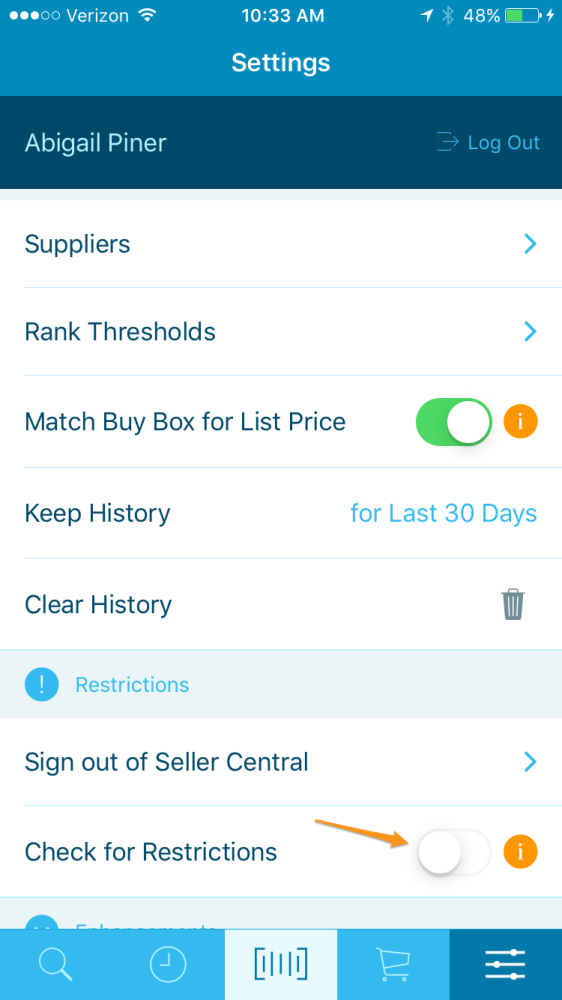Open Sign out of Seller Central arrow

[x=530, y=761]
